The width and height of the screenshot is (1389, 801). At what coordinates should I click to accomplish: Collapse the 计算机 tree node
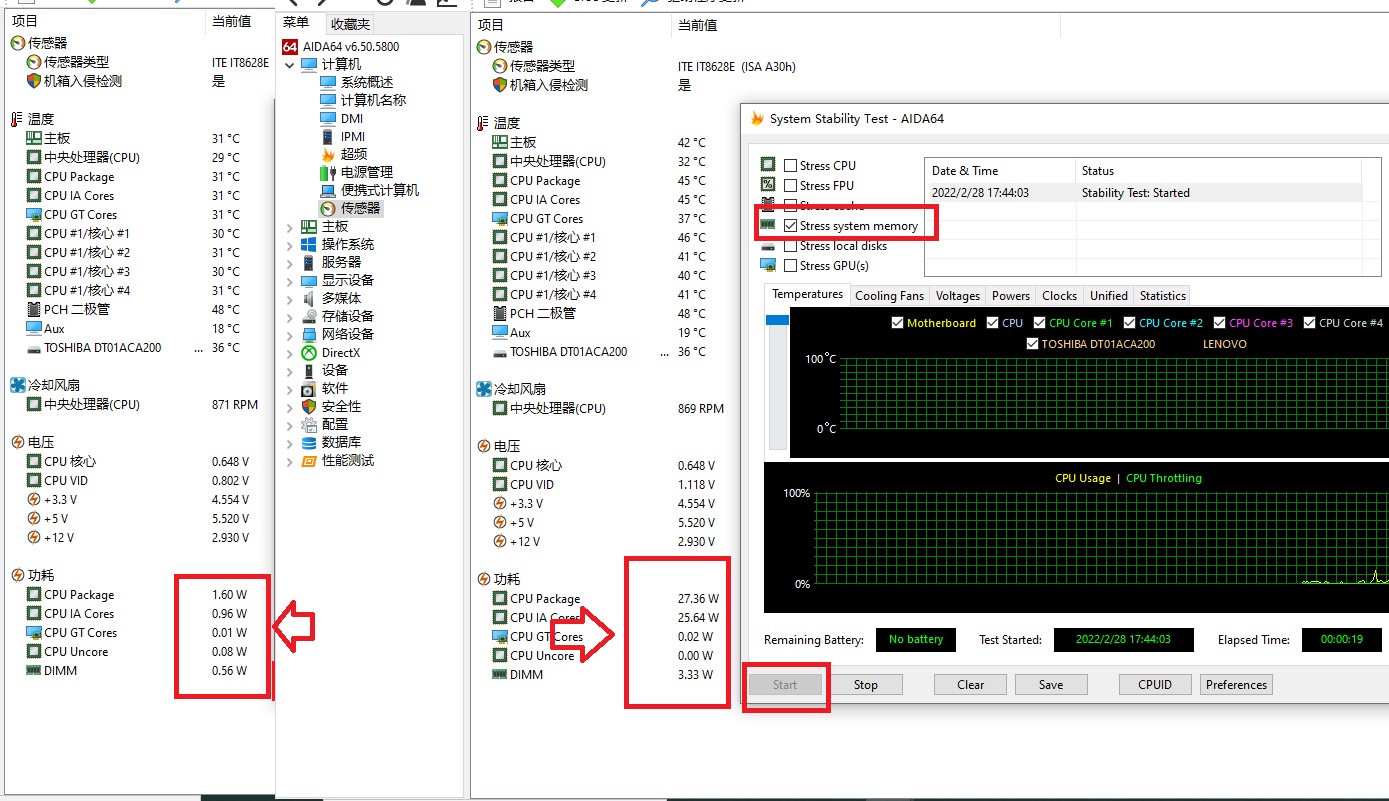(x=290, y=65)
